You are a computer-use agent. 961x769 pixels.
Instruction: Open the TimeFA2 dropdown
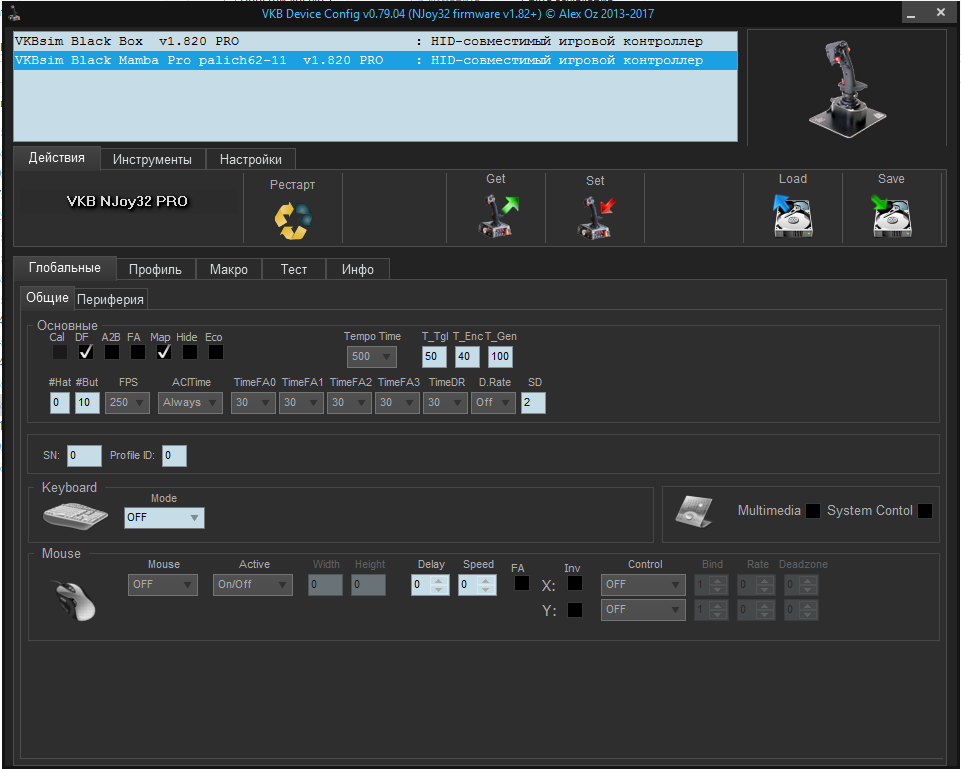tap(349, 403)
